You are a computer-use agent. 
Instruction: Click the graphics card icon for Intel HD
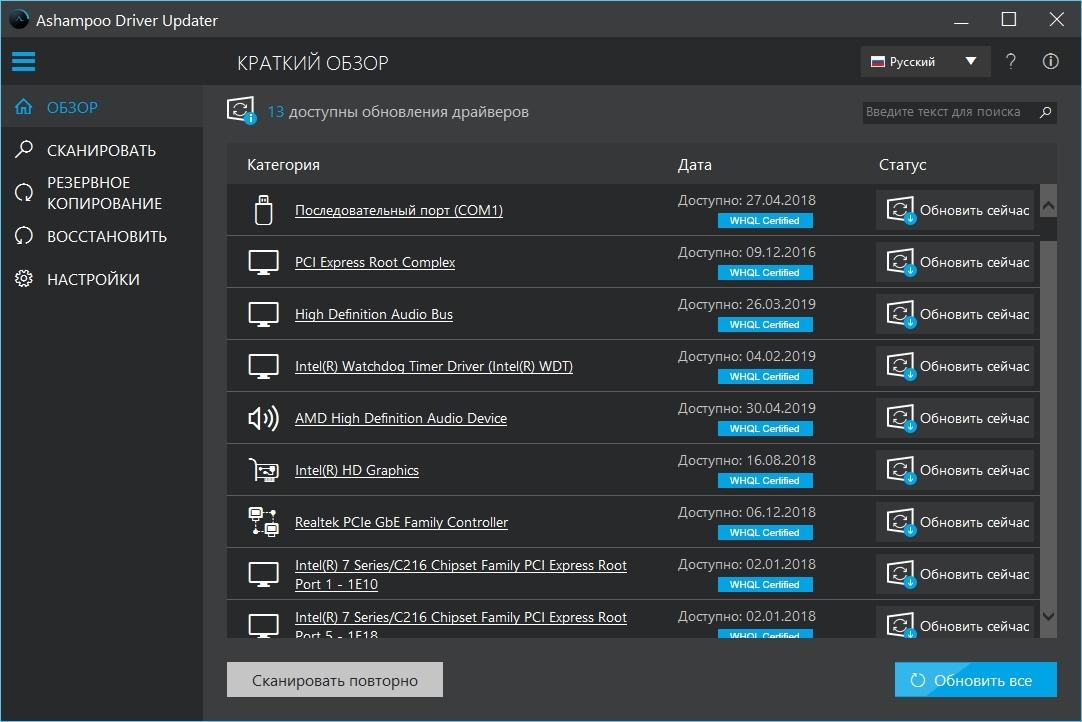(x=263, y=470)
